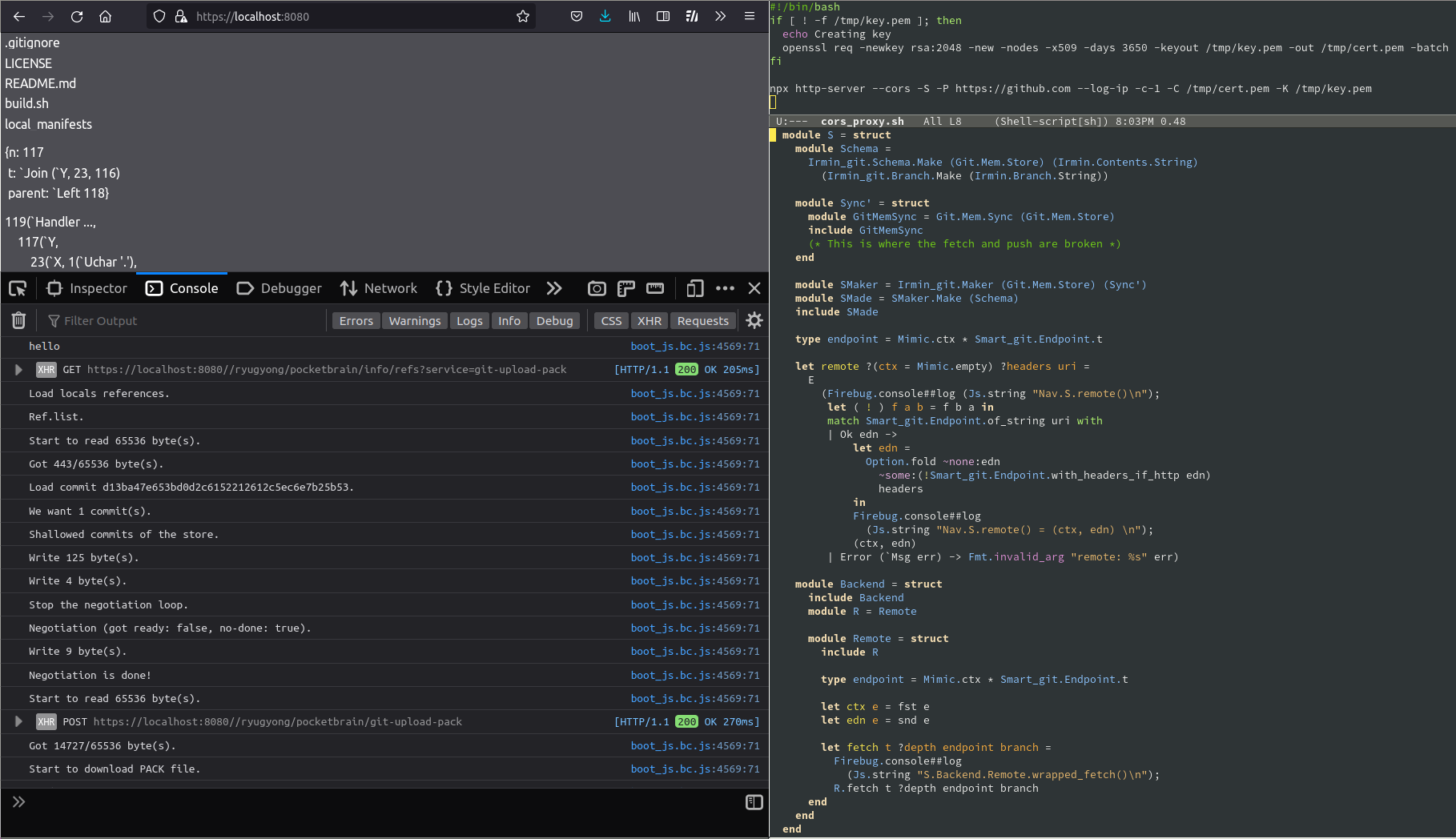
Task: Open the Firefox downloads panel
Action: [x=605, y=16]
